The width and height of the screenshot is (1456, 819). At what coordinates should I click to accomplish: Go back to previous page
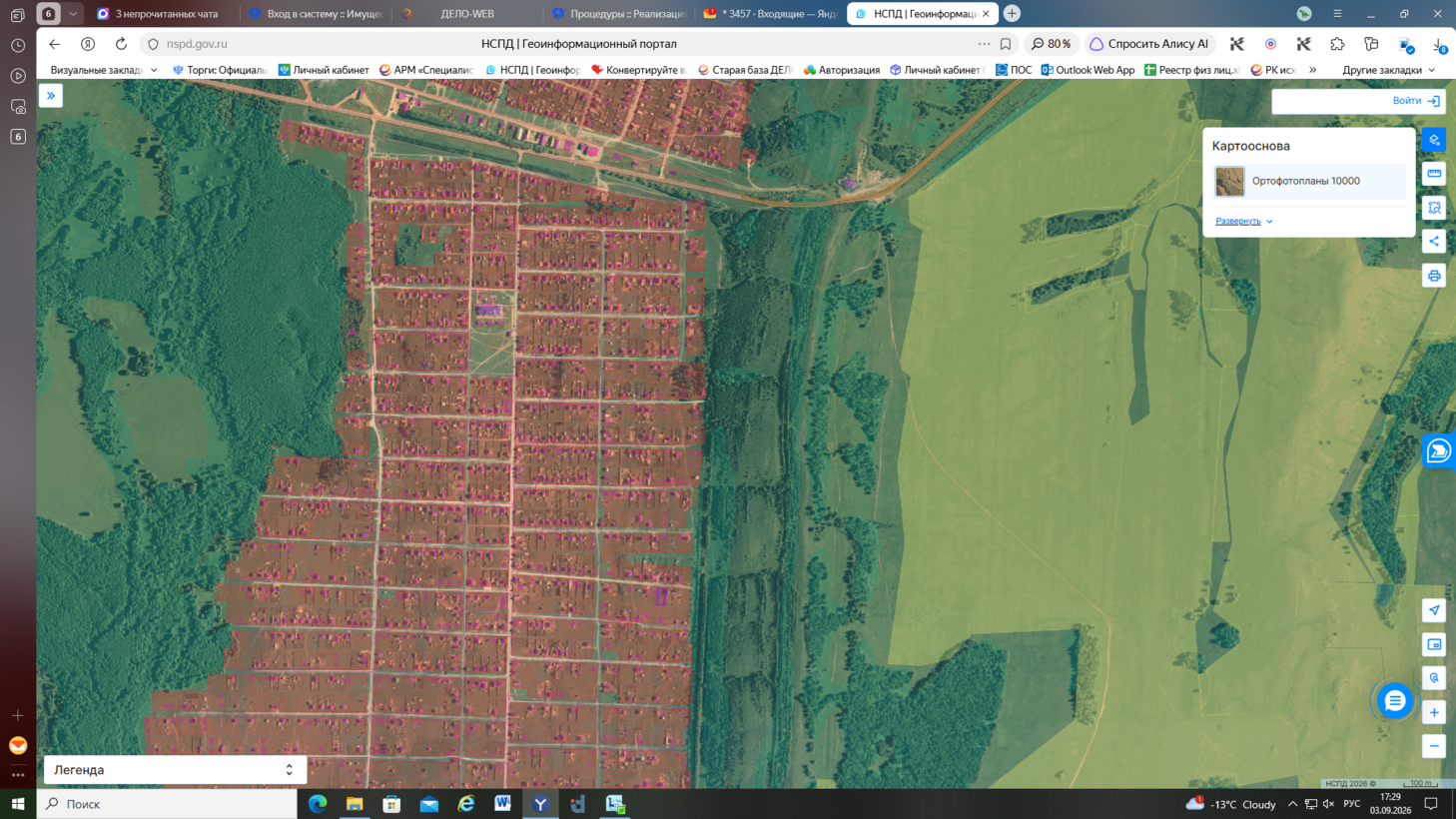pos(55,44)
